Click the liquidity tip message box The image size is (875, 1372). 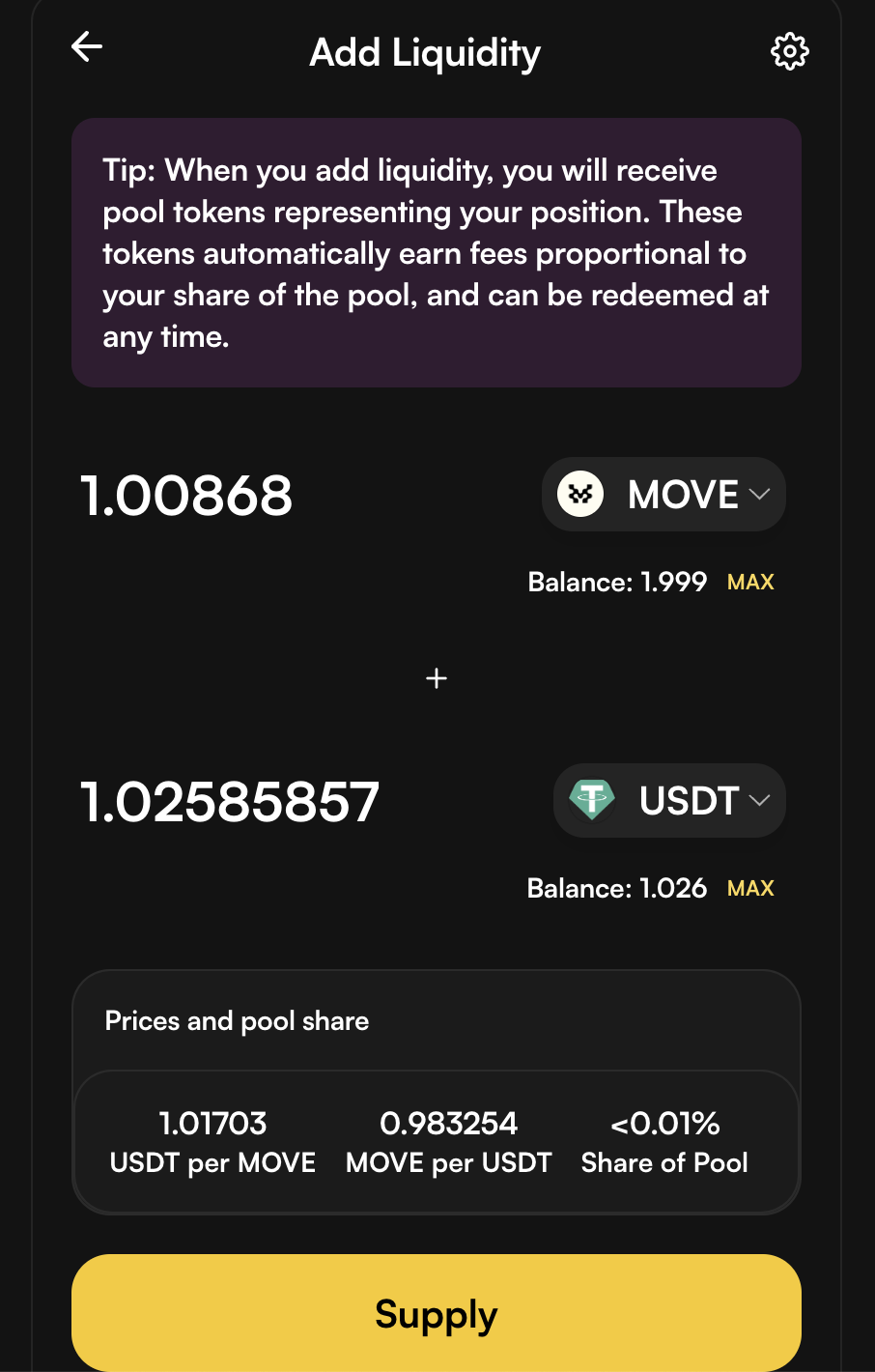(437, 253)
